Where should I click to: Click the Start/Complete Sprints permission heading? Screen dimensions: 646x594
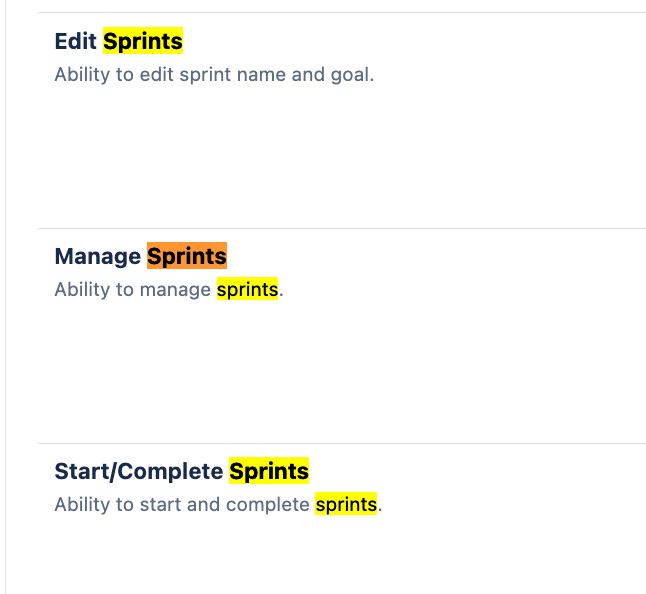click(x=182, y=471)
